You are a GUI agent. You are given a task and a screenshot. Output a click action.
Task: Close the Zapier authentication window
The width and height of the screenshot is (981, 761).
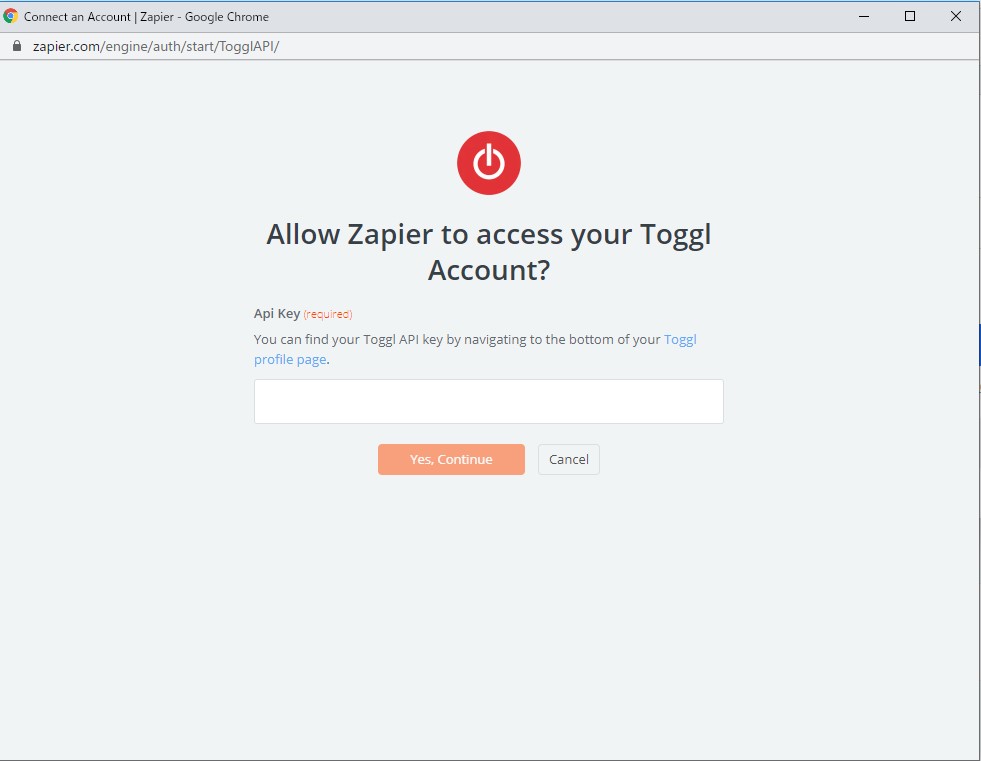(956, 16)
